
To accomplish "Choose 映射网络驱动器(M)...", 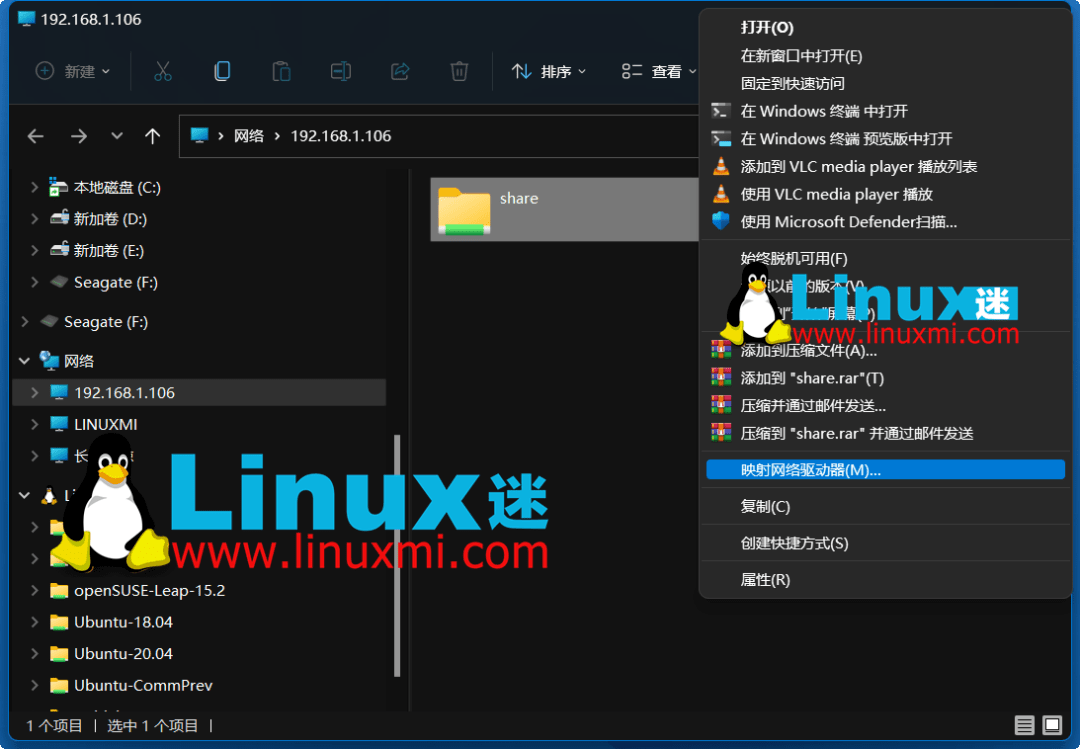I will tap(884, 470).
